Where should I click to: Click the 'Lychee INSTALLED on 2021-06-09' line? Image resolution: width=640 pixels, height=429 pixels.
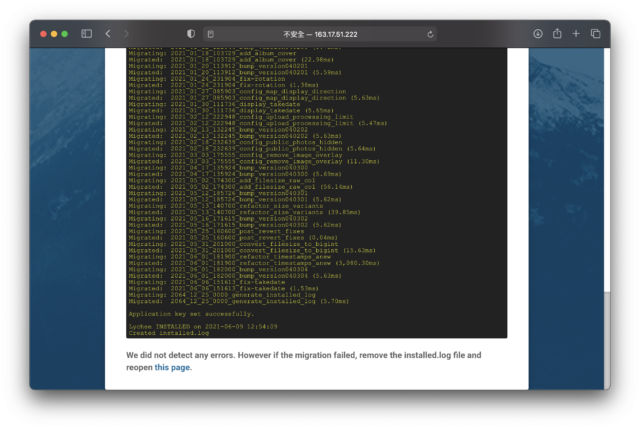(x=203, y=327)
